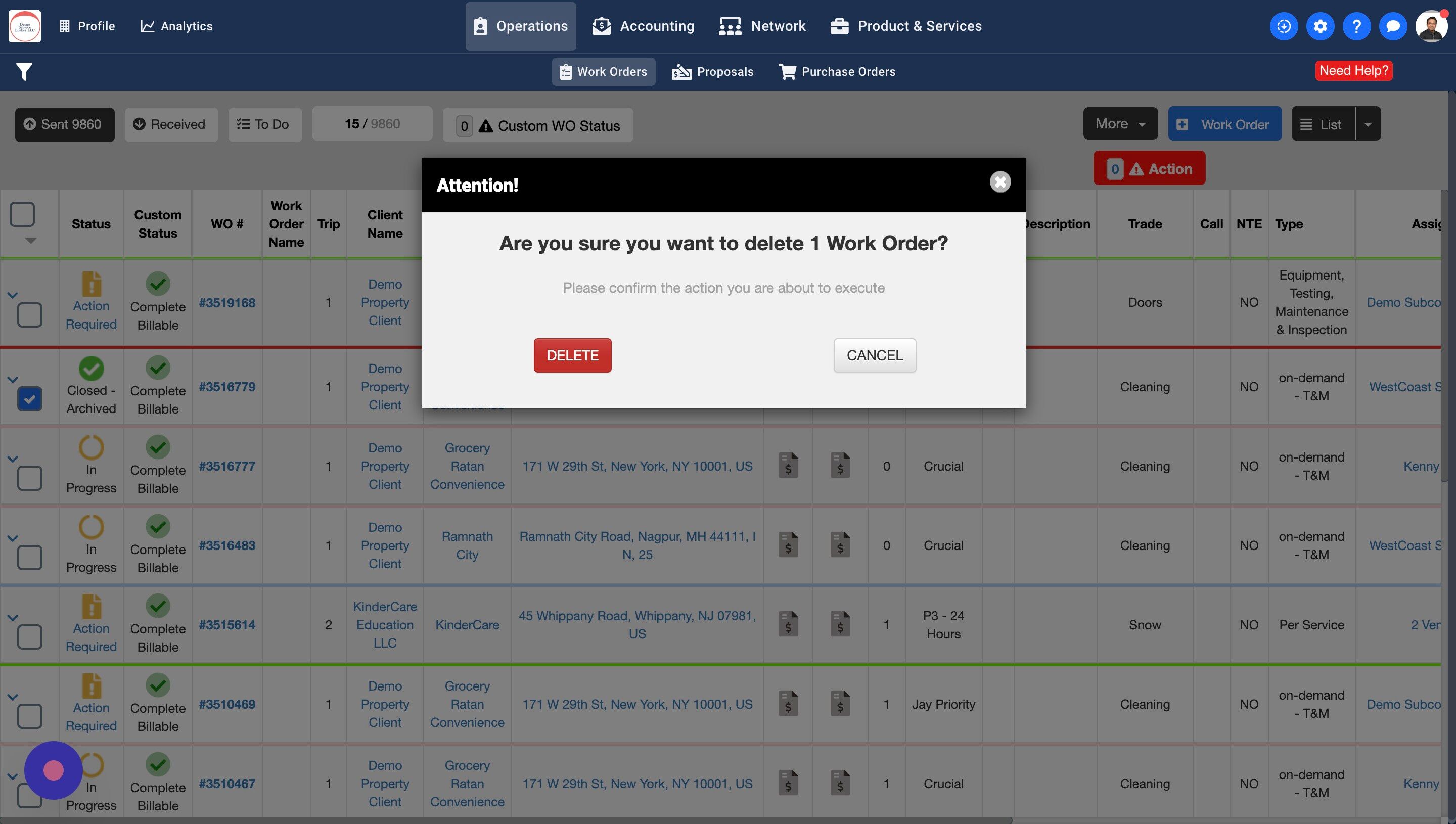The height and width of the screenshot is (824, 1456).
Task: Open the chat messages icon
Action: tap(1393, 26)
